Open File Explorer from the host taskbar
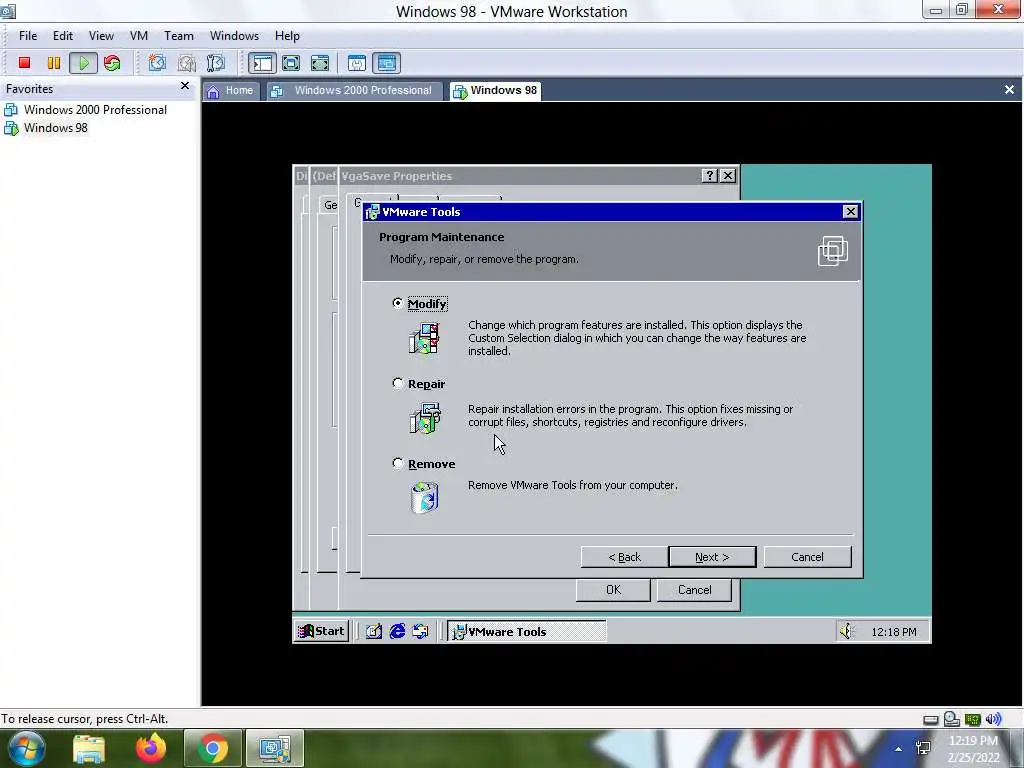This screenshot has width=1024, height=768. point(89,748)
